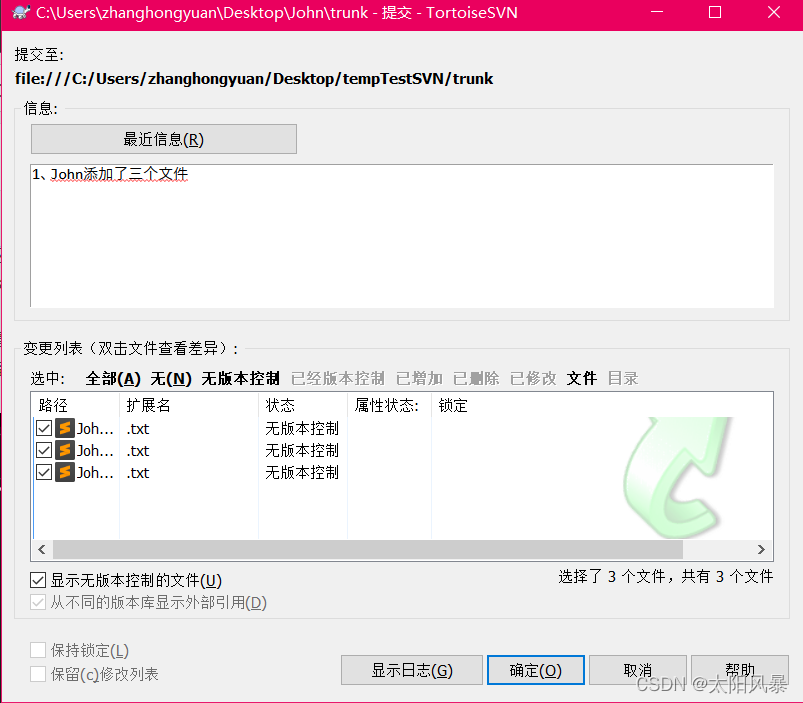
Task: Open 帮助 help button
Action: pyautogui.click(x=739, y=670)
